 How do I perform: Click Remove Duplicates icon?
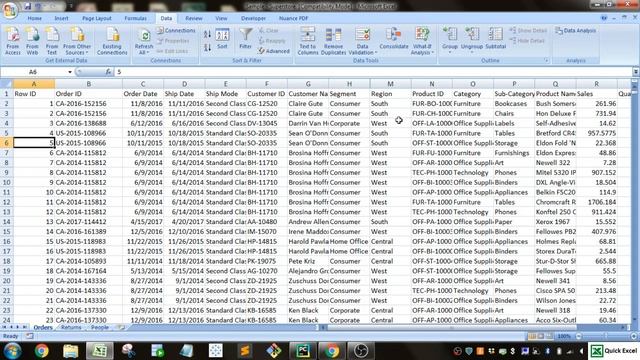point(333,41)
